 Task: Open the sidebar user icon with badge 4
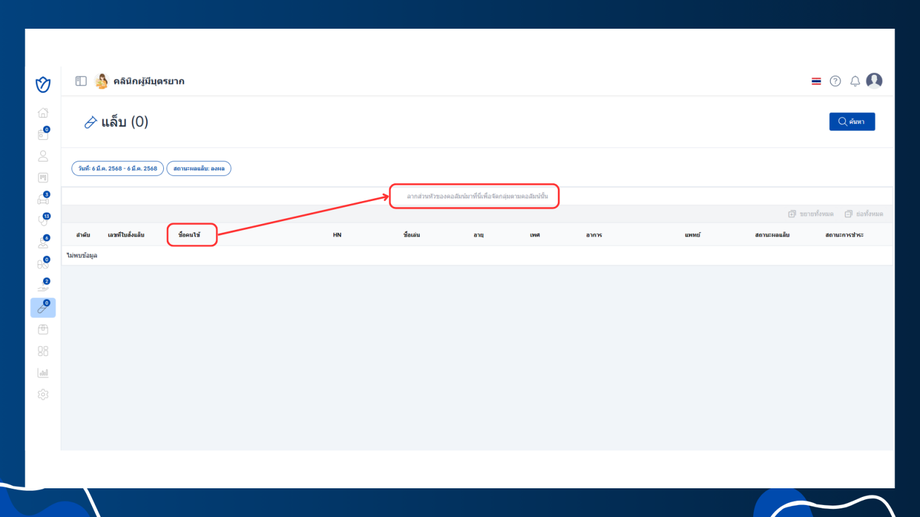[43, 243]
